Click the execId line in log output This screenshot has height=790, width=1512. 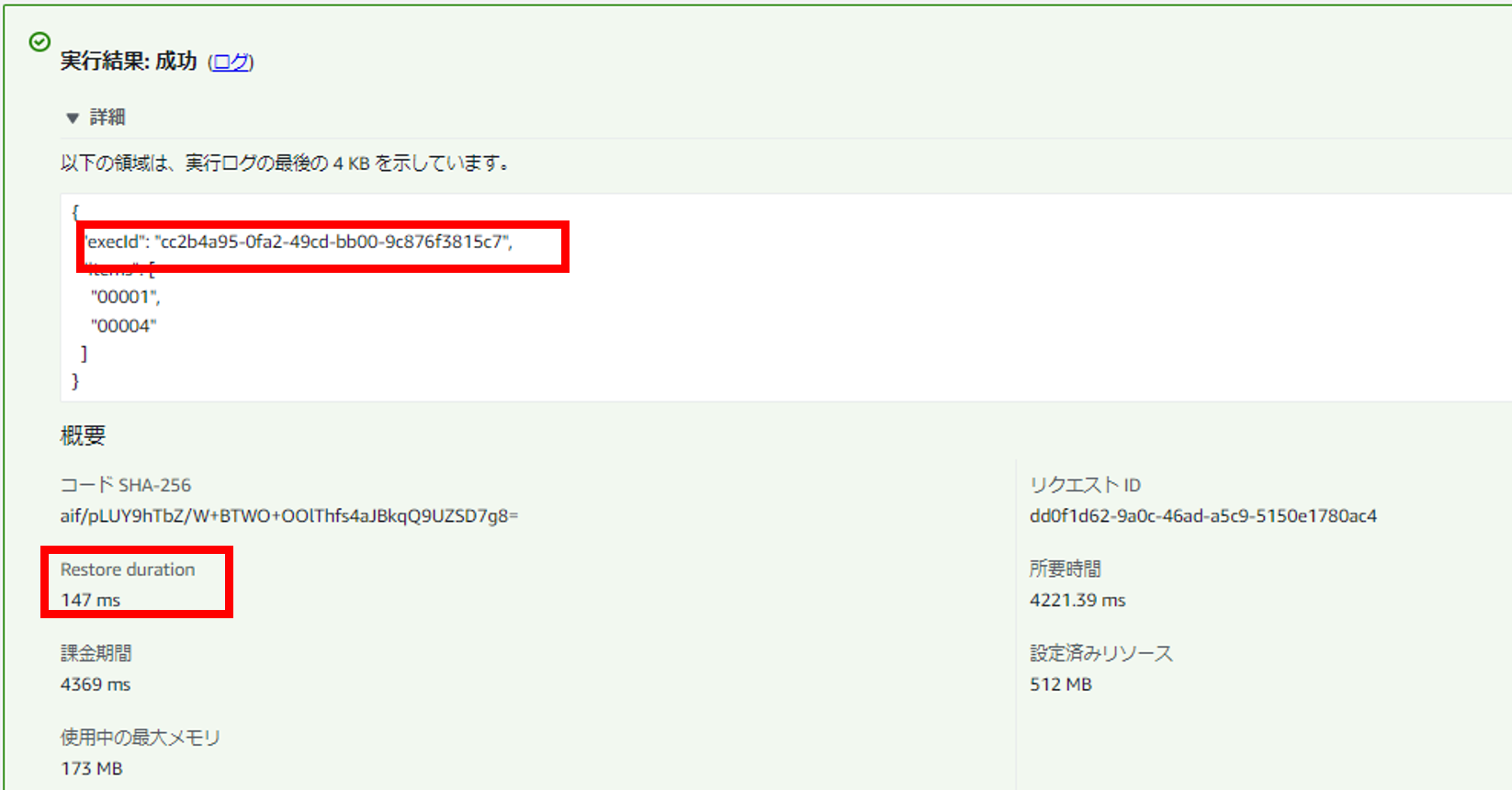point(299,242)
